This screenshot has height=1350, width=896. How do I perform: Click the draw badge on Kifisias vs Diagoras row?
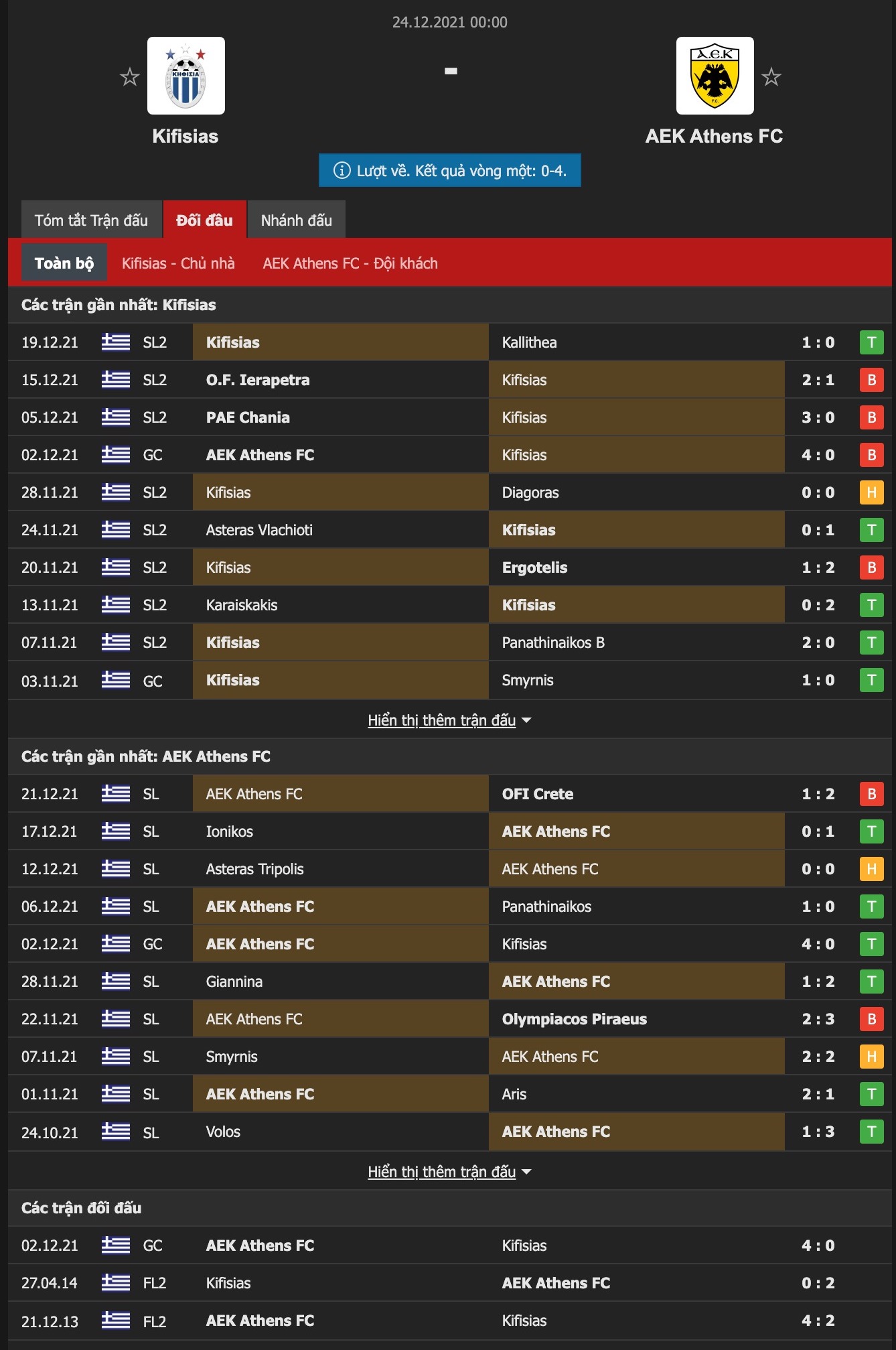[872, 492]
